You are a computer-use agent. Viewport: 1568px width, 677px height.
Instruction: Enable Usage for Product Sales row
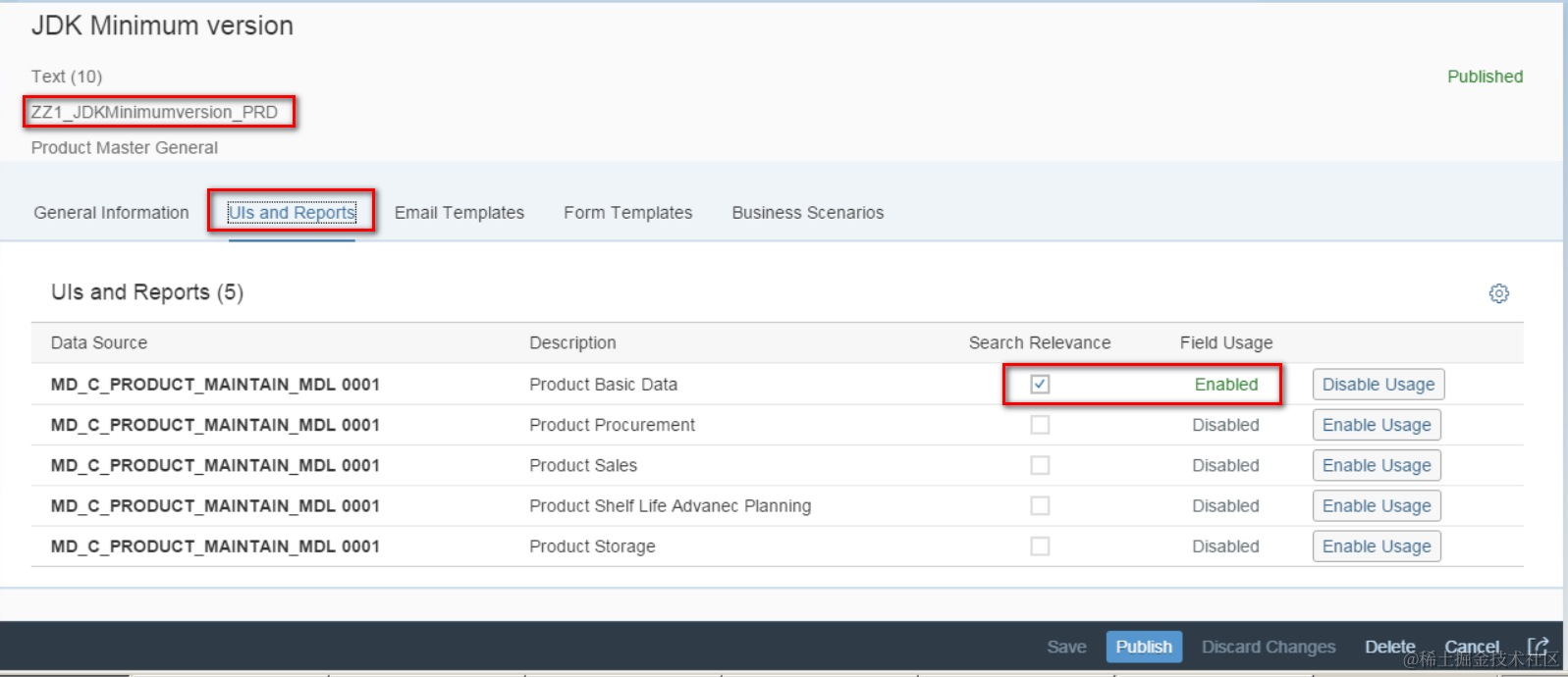click(x=1376, y=465)
